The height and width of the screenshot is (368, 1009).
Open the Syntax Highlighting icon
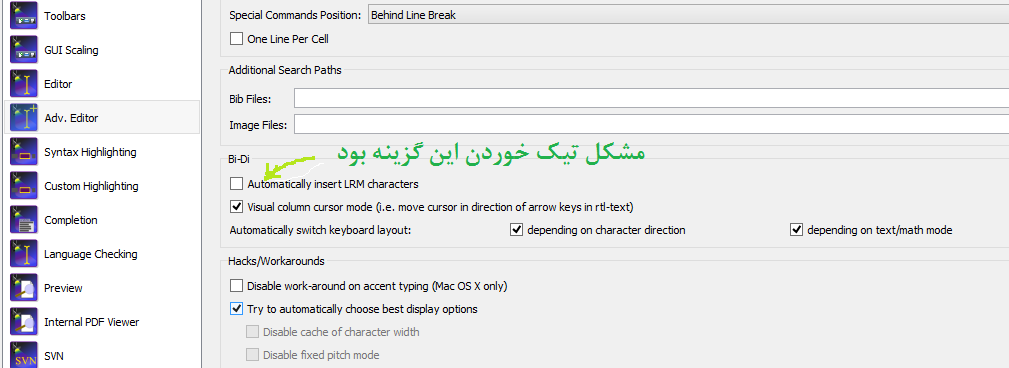pos(24,152)
